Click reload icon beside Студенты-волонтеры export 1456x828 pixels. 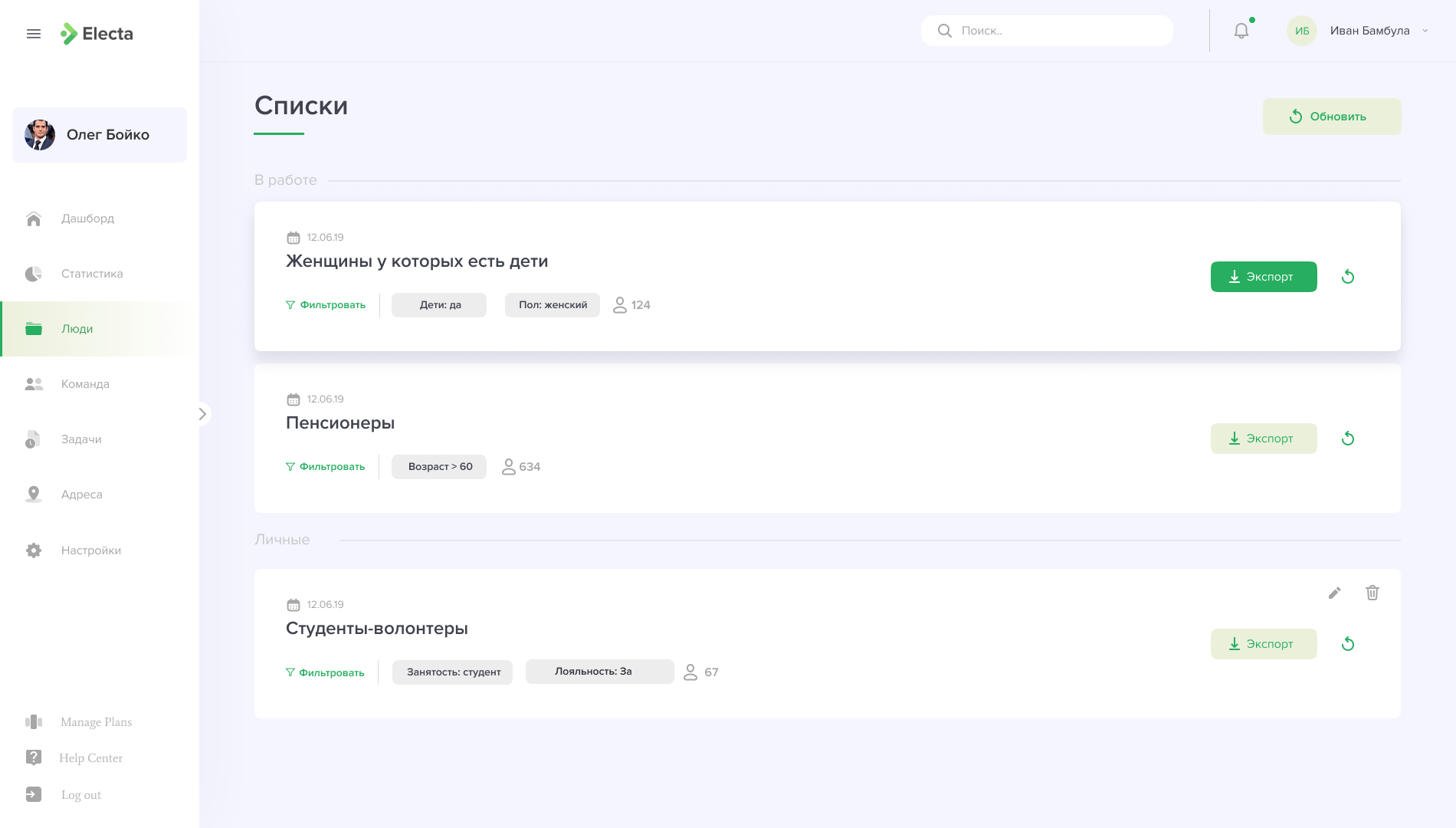coord(1348,644)
